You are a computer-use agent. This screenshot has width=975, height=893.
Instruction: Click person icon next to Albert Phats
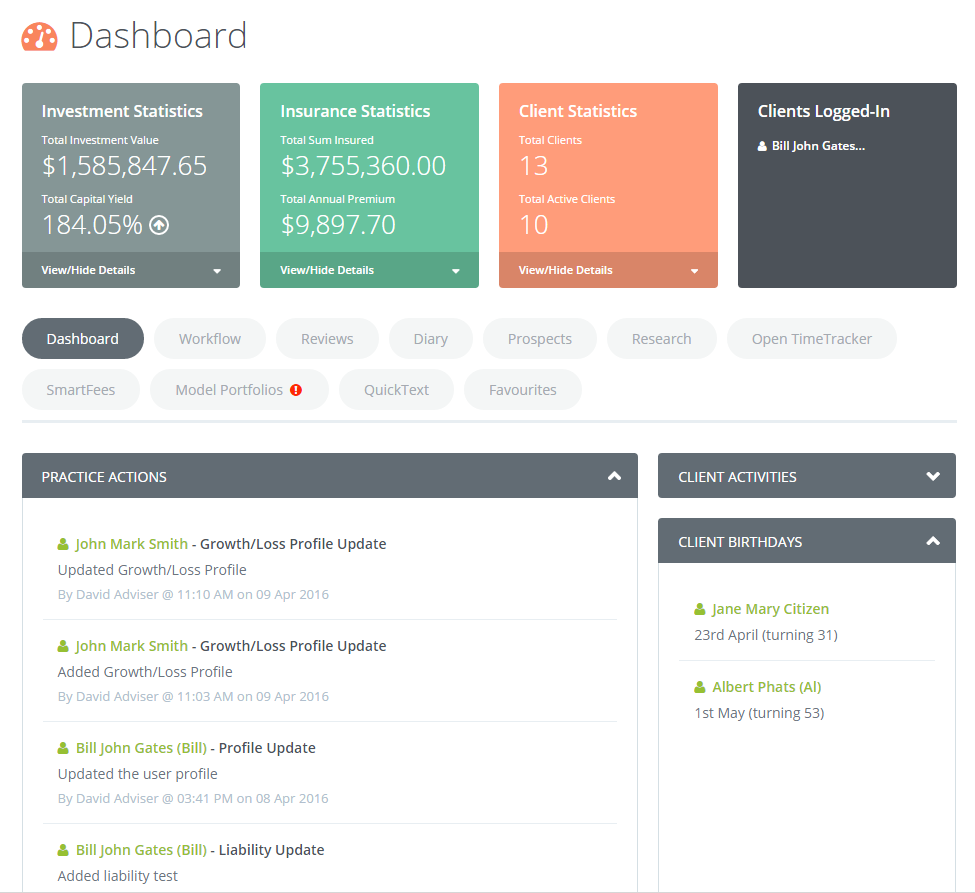700,687
